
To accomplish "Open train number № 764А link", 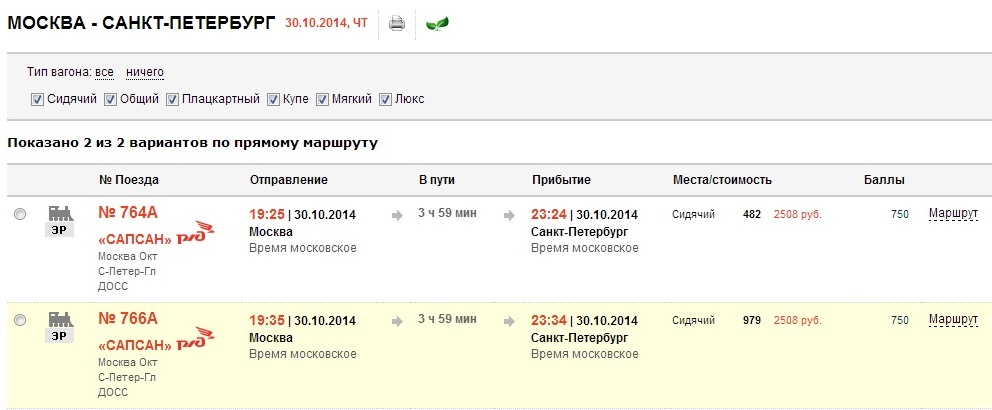I will tap(128, 212).
